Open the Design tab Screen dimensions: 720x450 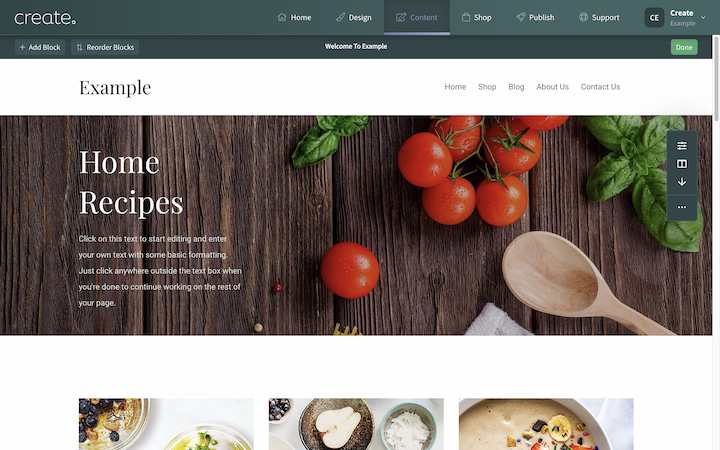pyautogui.click(x=354, y=17)
